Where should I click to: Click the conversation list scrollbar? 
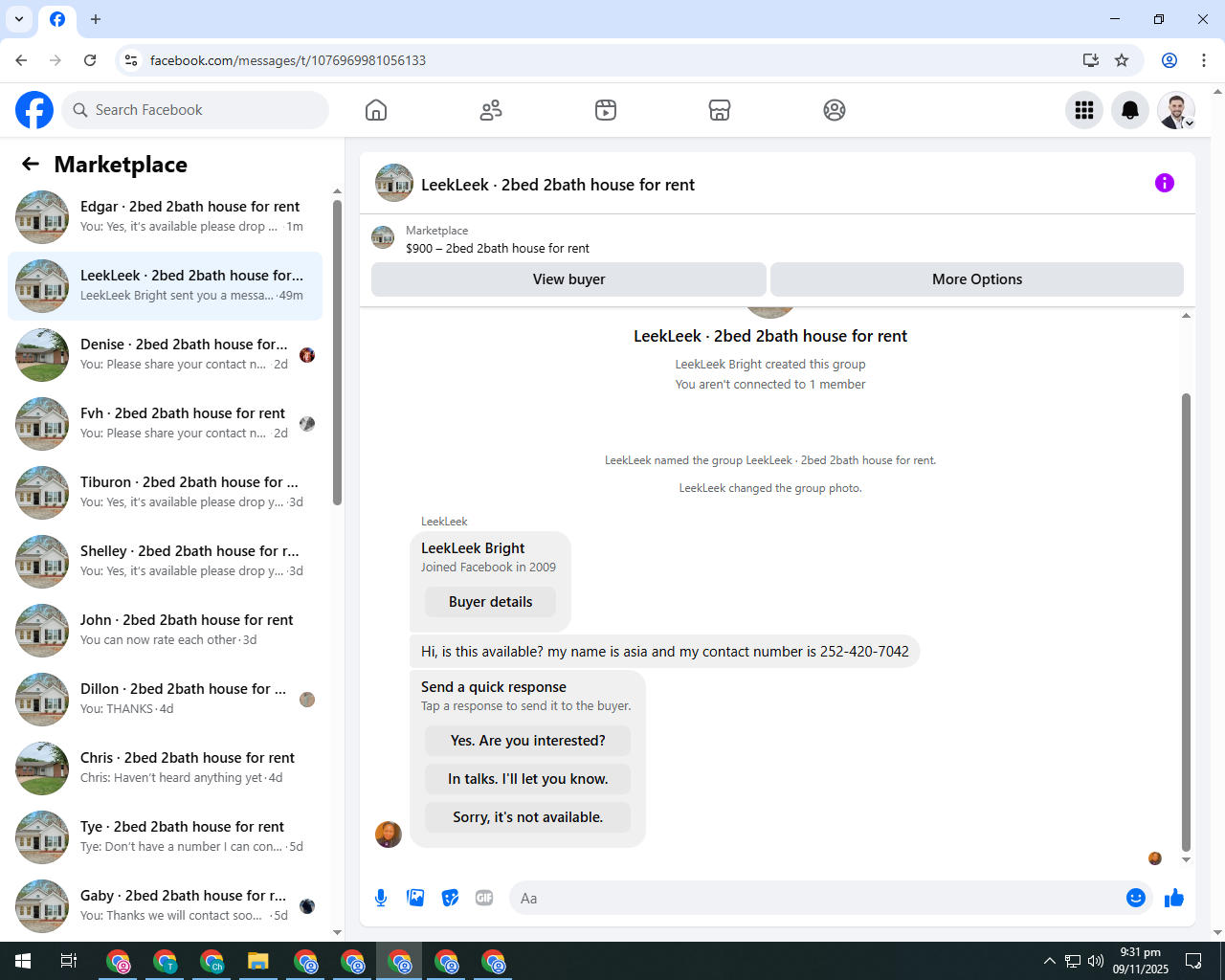click(x=337, y=352)
